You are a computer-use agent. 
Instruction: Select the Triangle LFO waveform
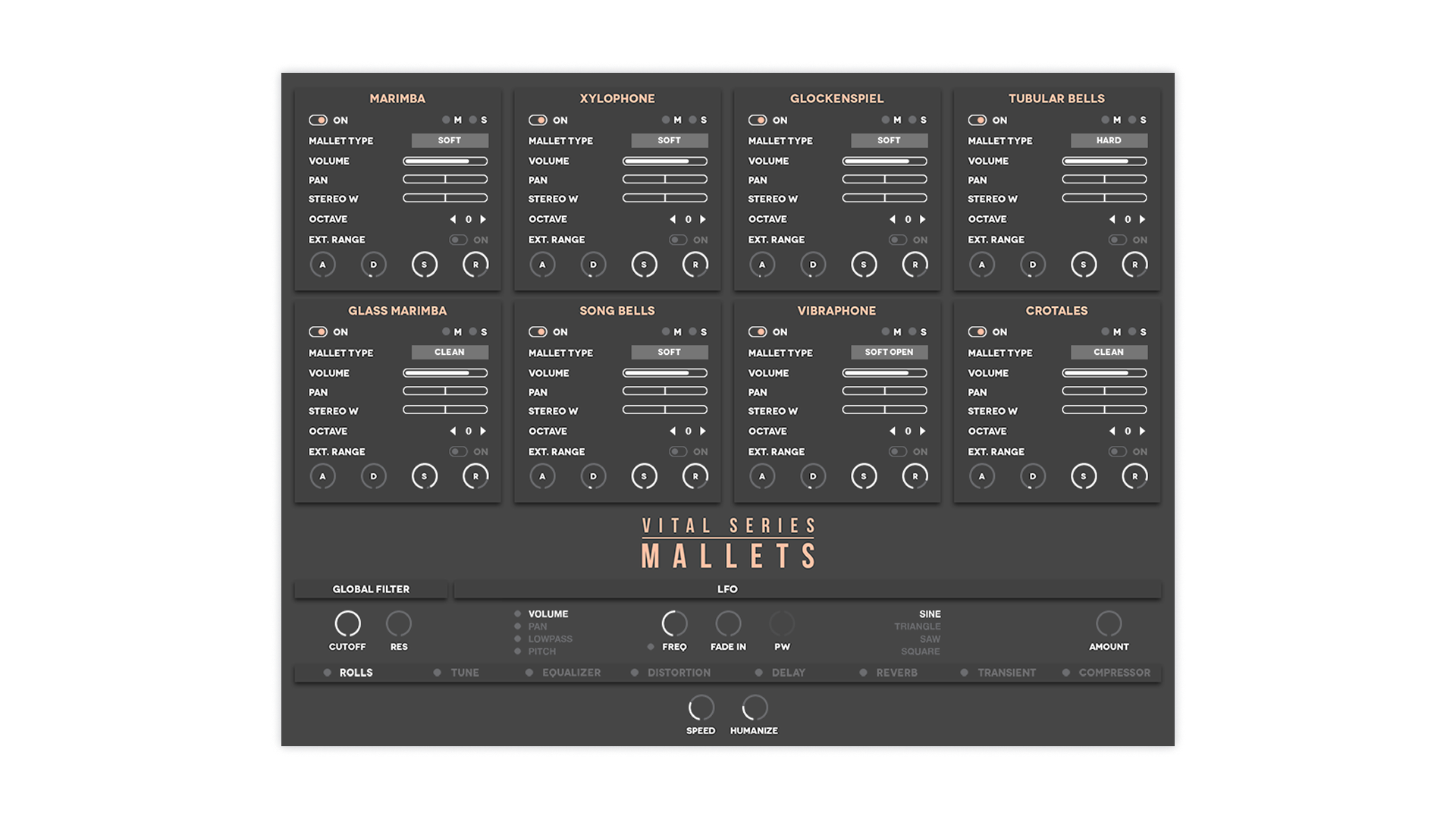(918, 626)
